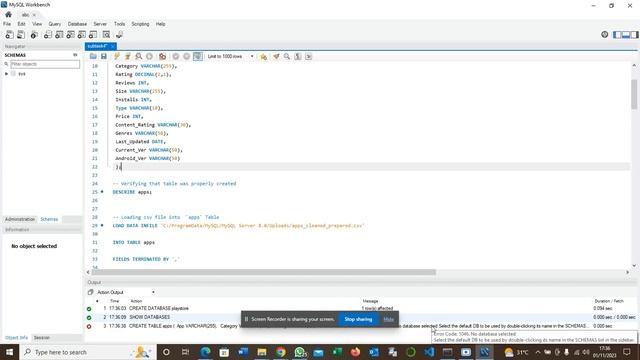Focus the Filter objects search field
Screen dimensions: 640x360
(45, 64)
